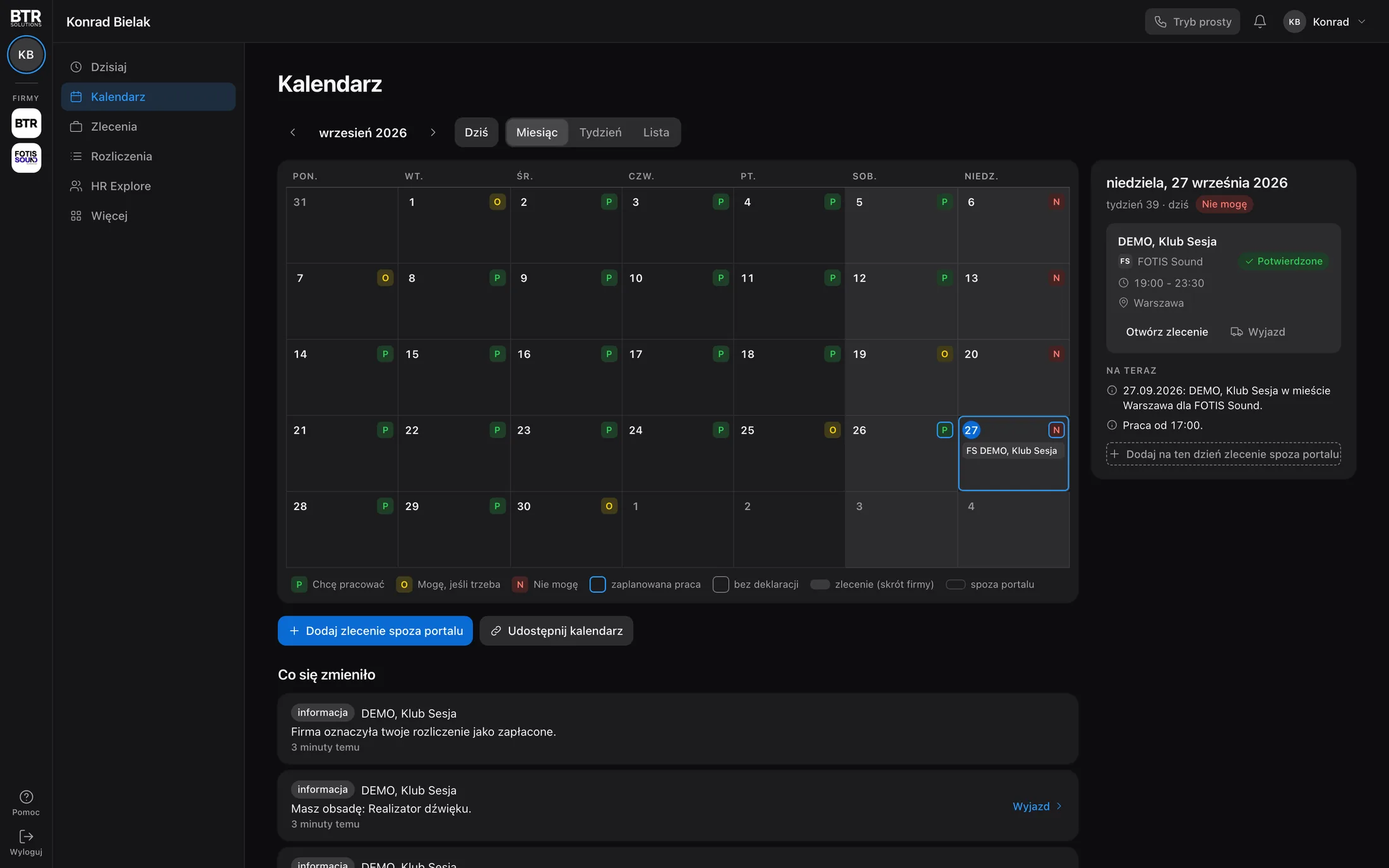The image size is (1389, 868).
Task: Click Udostępnij kalendarz button
Action: (556, 631)
